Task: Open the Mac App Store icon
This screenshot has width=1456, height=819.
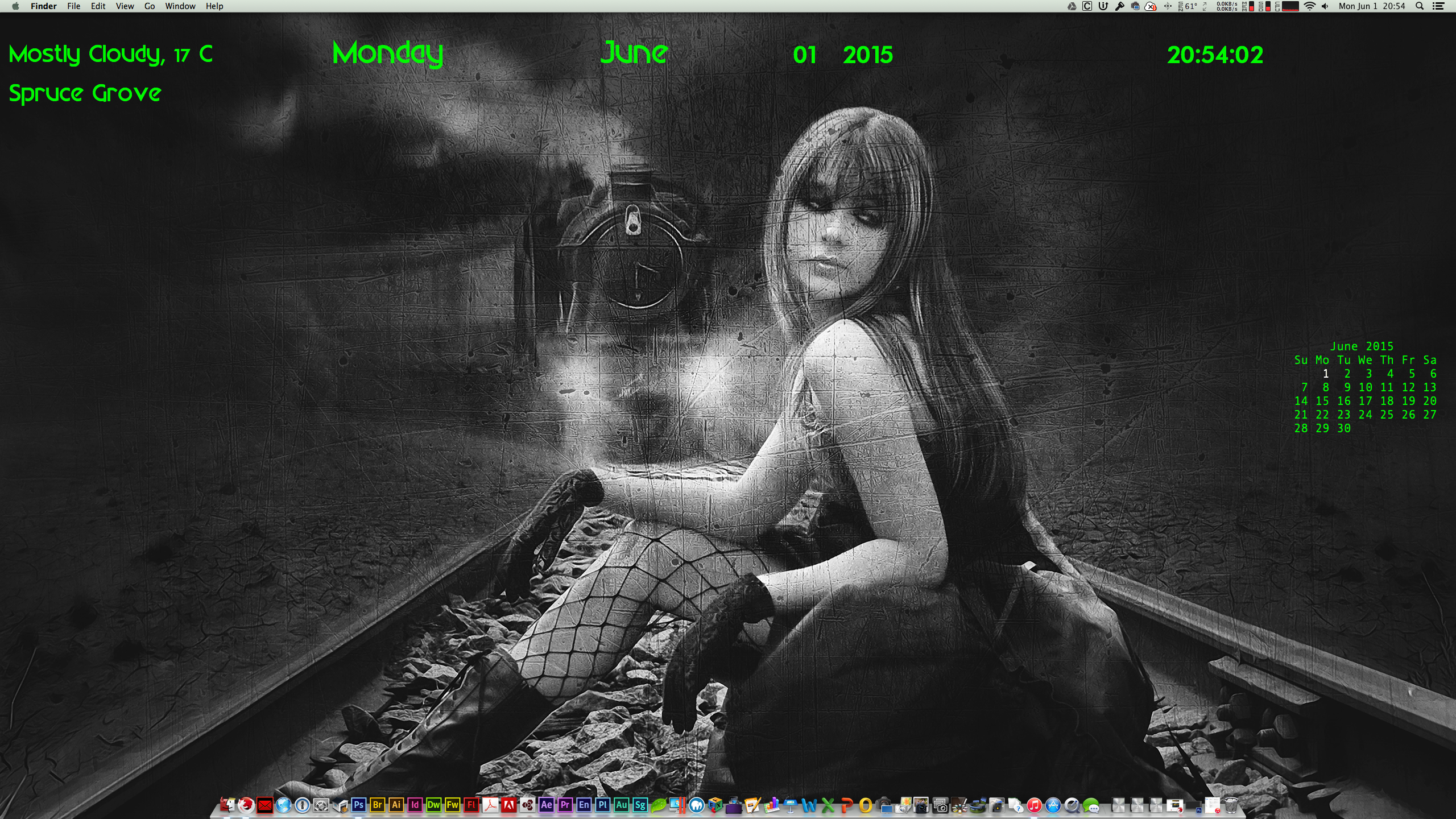Action: [x=1053, y=805]
